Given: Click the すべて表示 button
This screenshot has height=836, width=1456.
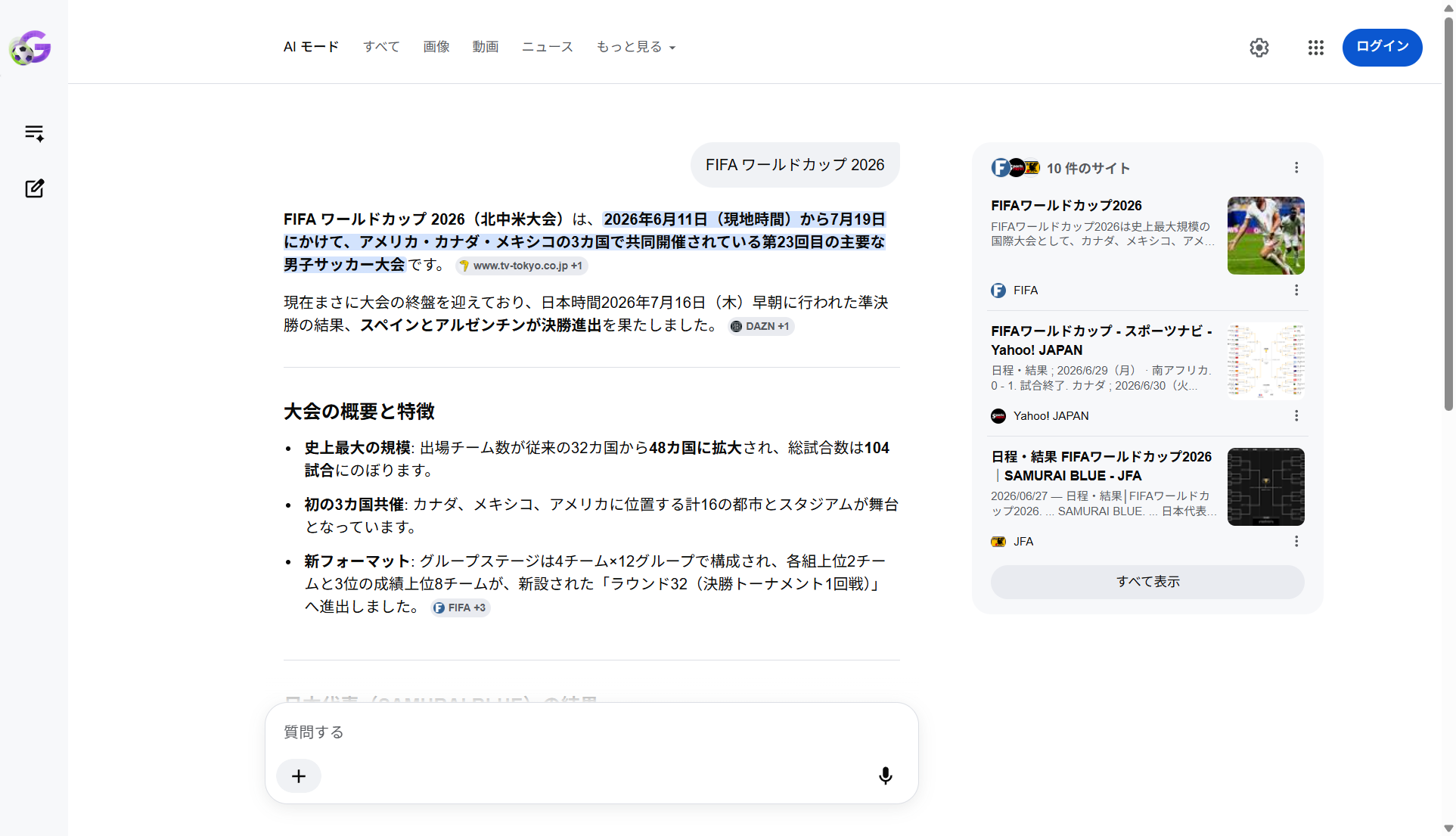Looking at the screenshot, I should (x=1147, y=582).
